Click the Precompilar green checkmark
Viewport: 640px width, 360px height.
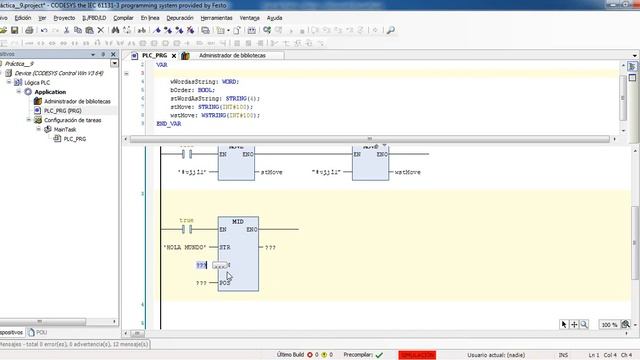click(379, 355)
